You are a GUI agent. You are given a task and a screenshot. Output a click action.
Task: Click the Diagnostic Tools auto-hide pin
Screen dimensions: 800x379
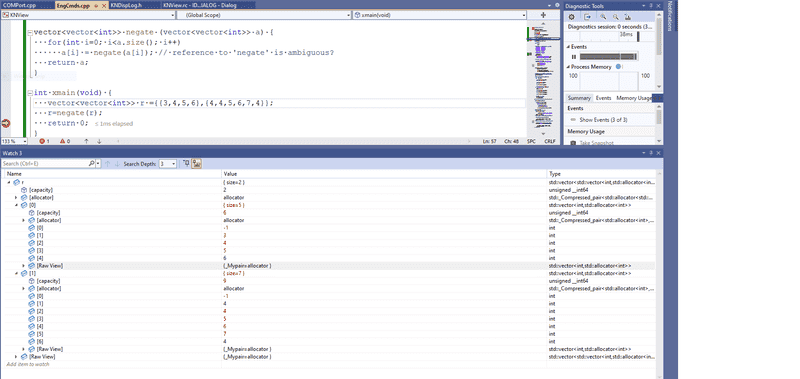652,6
